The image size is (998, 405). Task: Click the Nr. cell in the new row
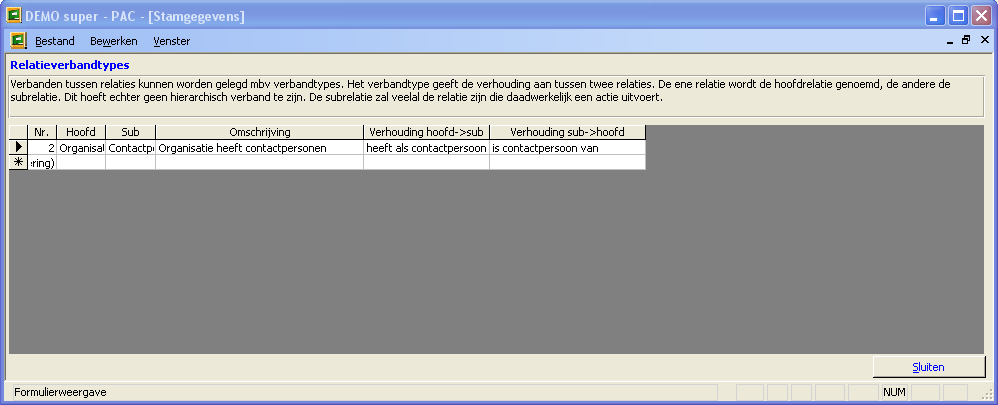(42, 162)
